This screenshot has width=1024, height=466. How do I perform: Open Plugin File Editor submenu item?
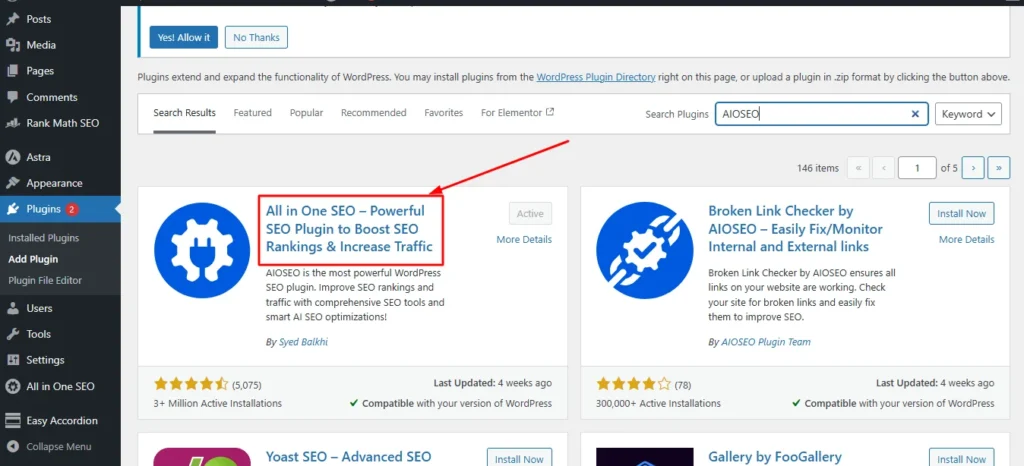click(45, 281)
